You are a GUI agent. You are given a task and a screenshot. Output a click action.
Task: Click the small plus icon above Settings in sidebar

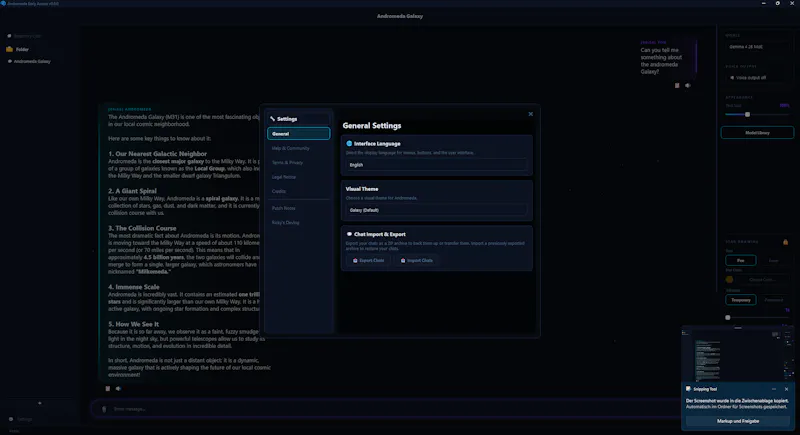(x=40, y=403)
